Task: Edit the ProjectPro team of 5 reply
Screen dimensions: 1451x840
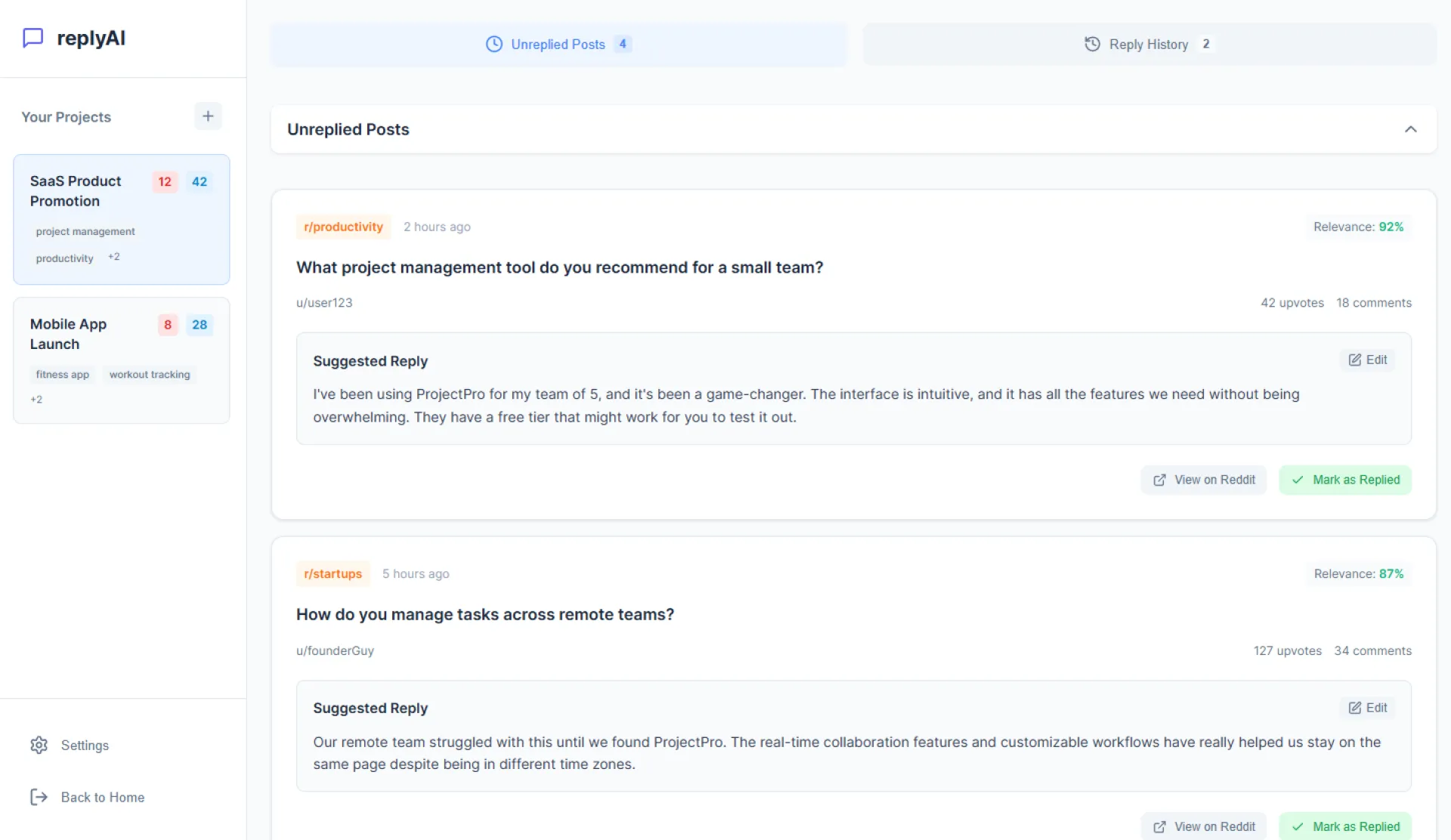Action: (1368, 360)
